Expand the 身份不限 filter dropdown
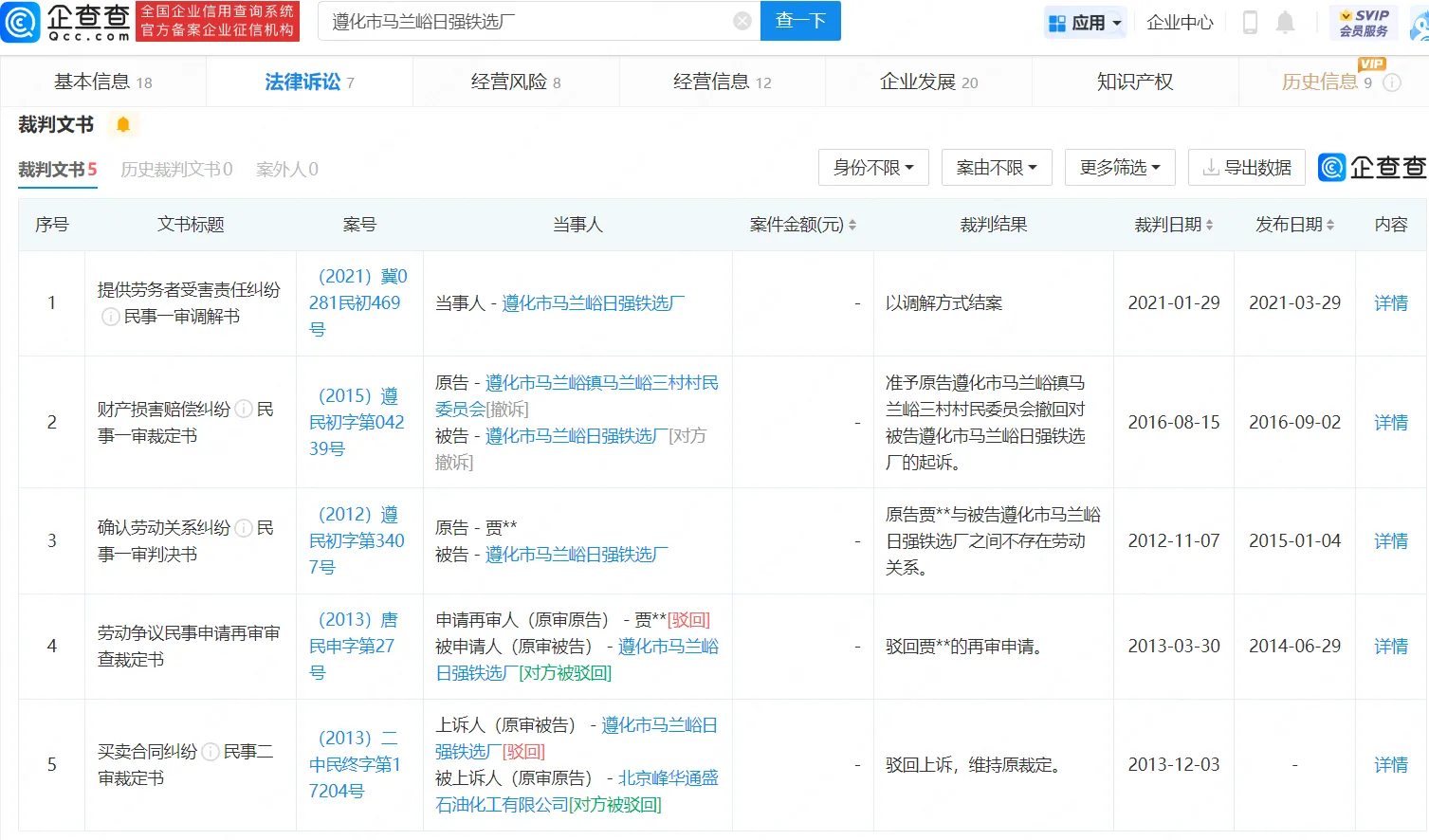This screenshot has width=1429, height=840. pos(873,168)
